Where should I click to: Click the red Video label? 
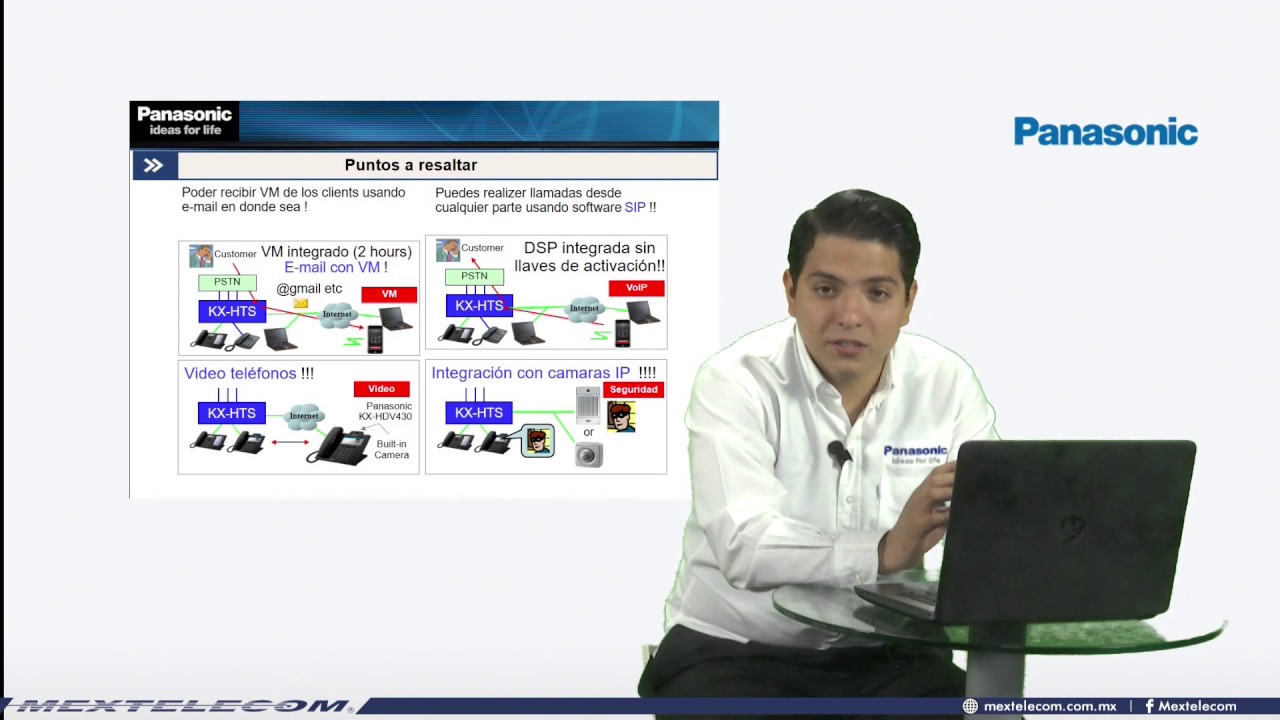click(x=382, y=389)
